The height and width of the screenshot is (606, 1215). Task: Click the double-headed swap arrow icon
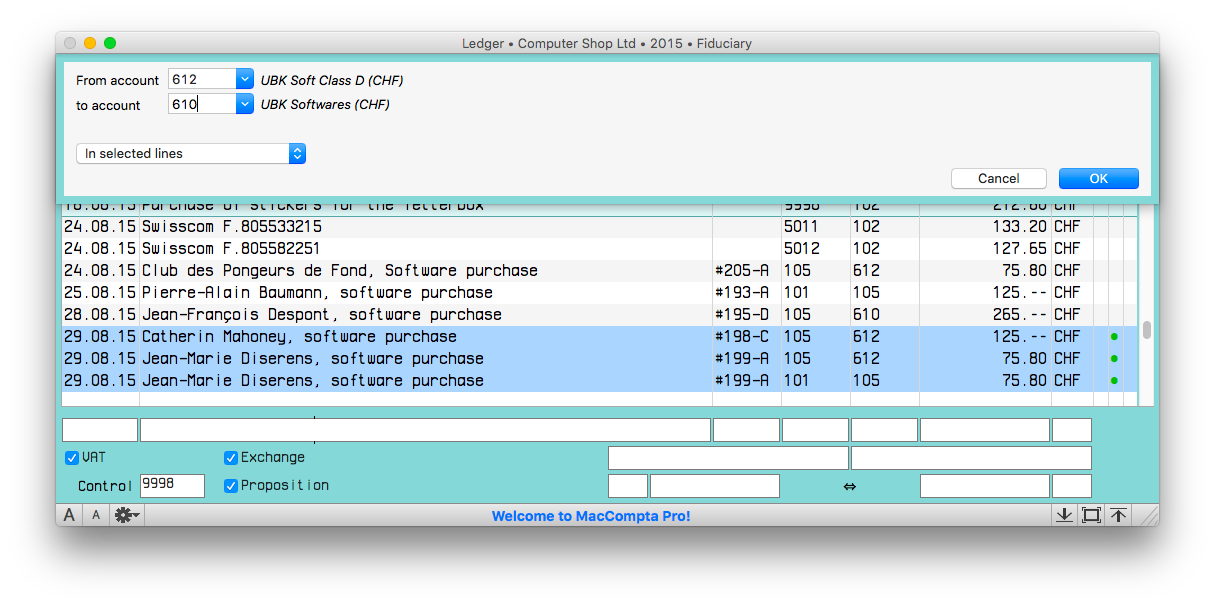click(x=850, y=487)
